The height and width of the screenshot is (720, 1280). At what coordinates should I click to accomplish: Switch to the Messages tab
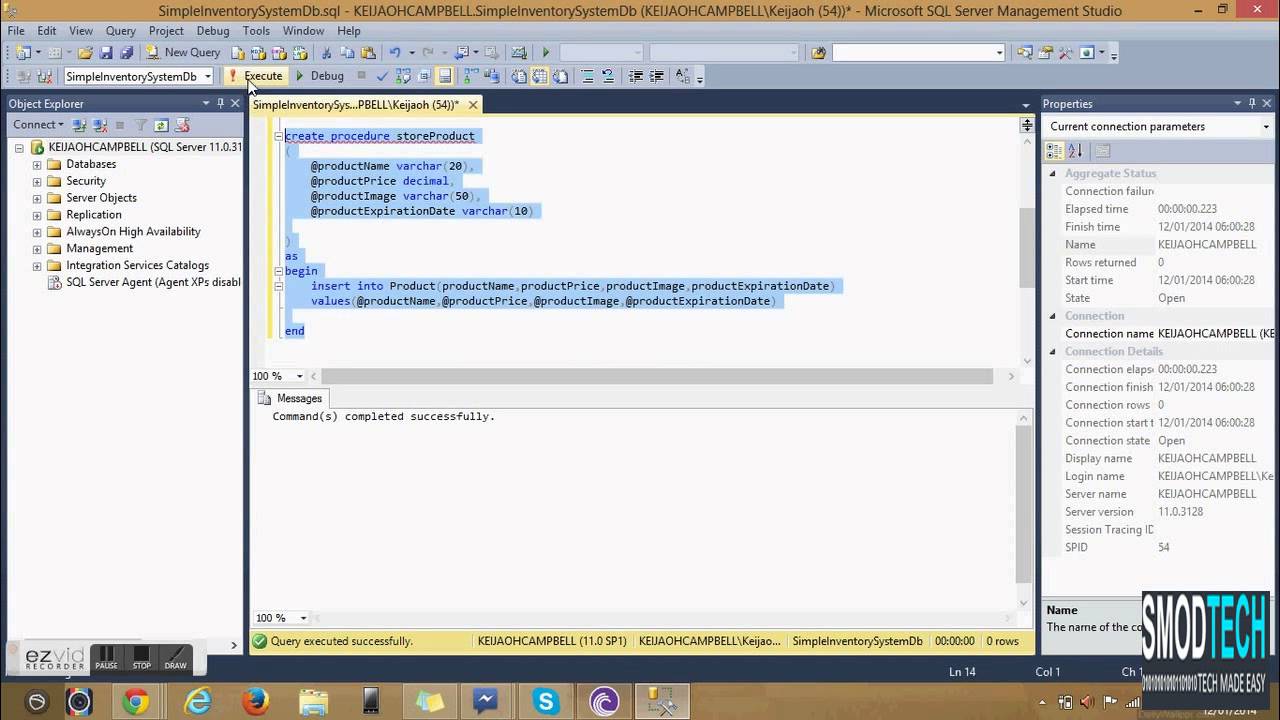(x=290, y=398)
